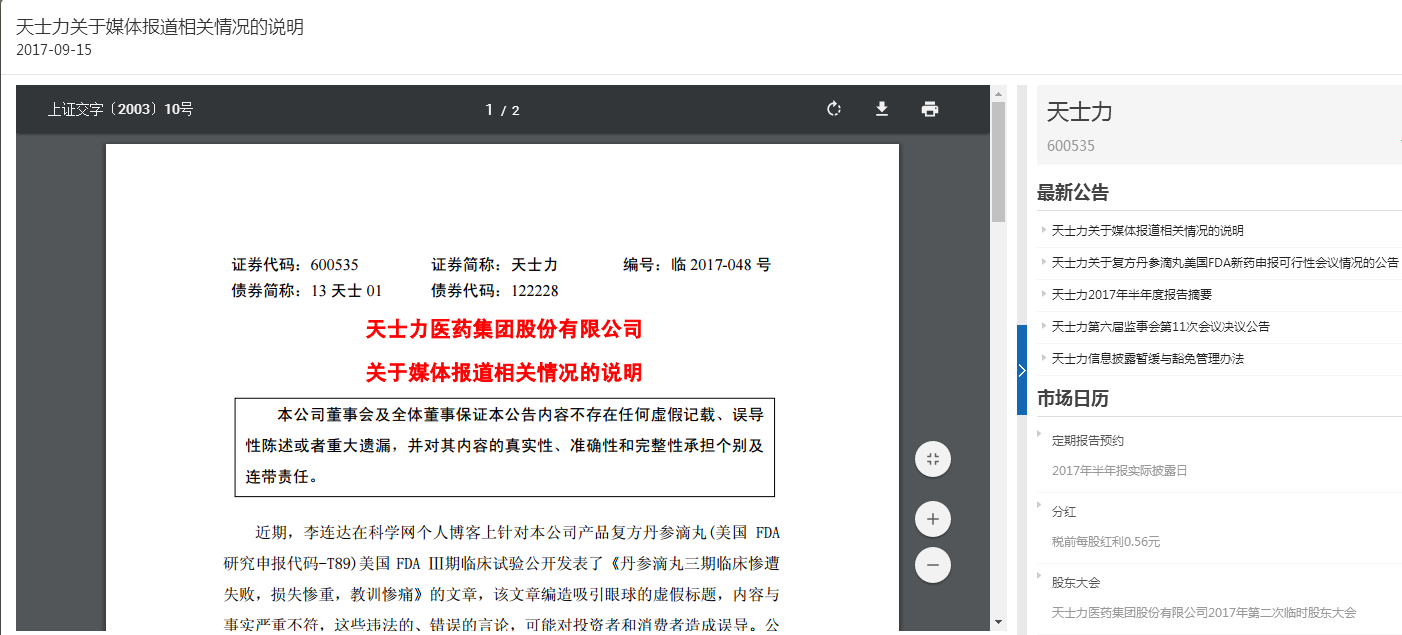This screenshot has width=1402, height=635.
Task: Open 天士力2017年半年度报告摘要 link
Action: (x=1131, y=295)
